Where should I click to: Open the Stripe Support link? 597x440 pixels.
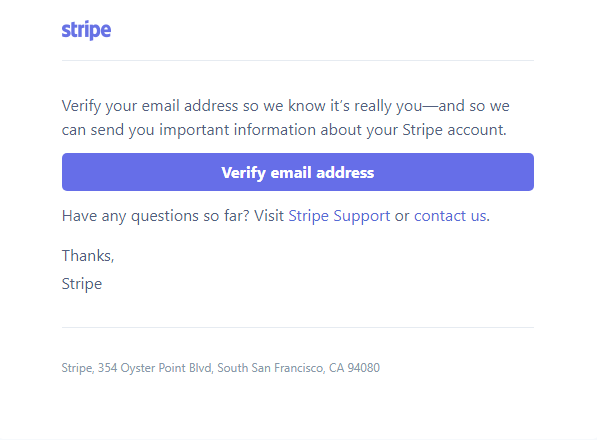pos(339,216)
